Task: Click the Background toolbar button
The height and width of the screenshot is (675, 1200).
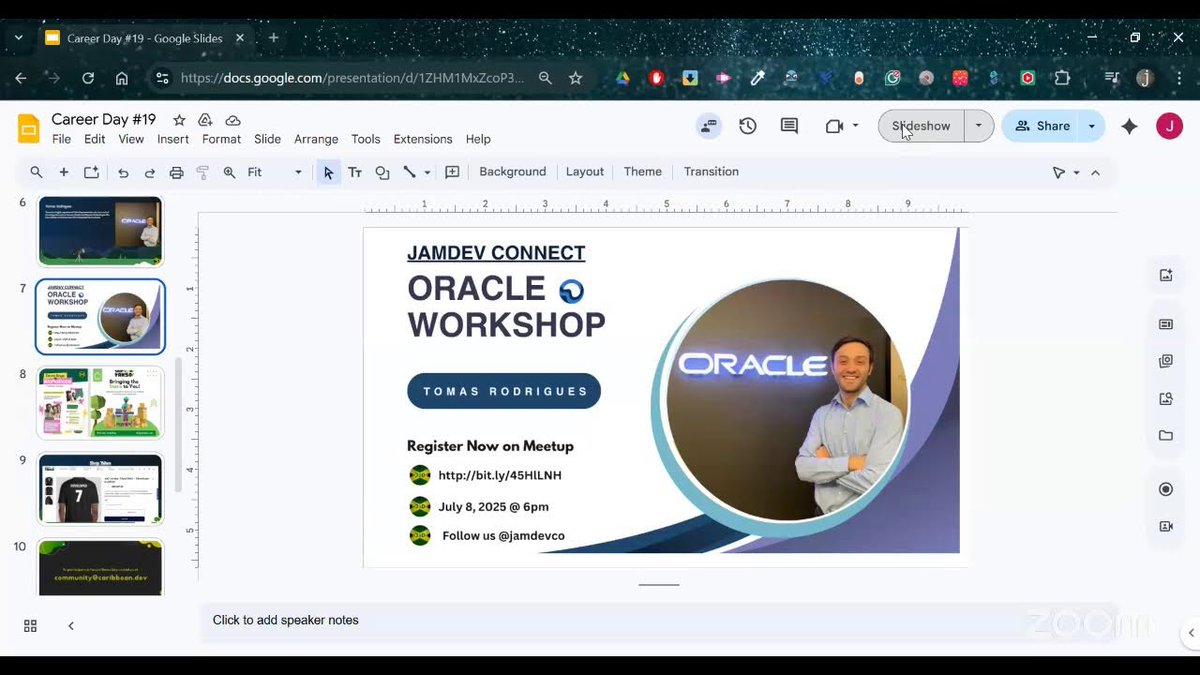Action: click(x=512, y=172)
